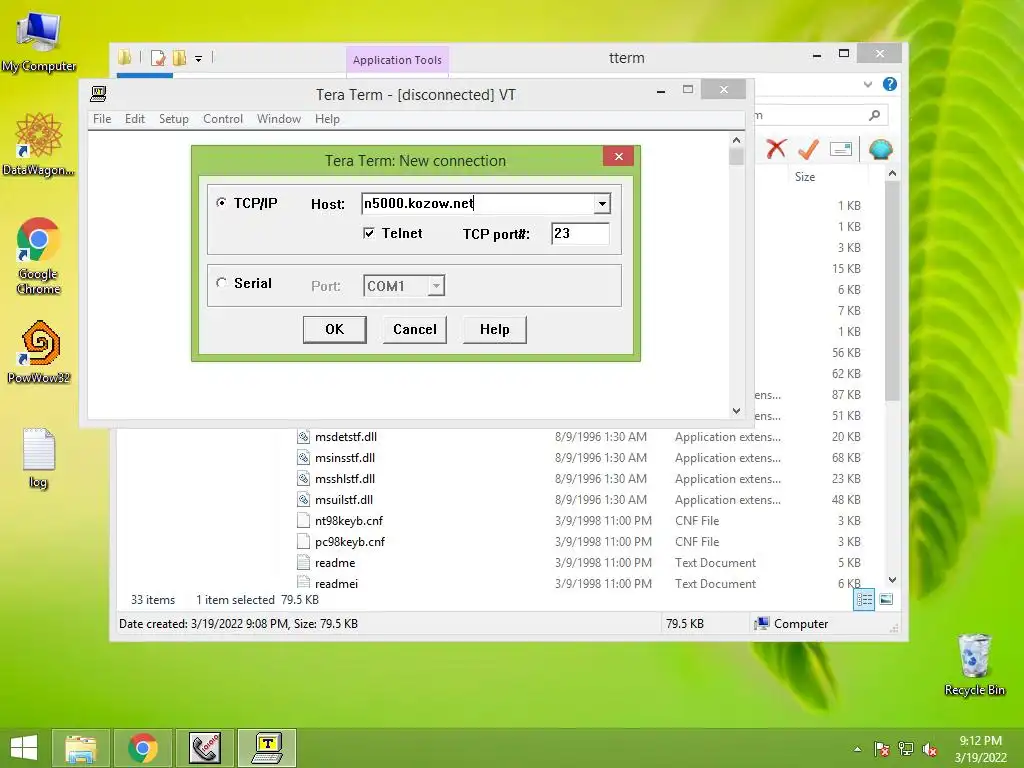Image resolution: width=1024 pixels, height=768 pixels.
Task: Select the Application Tools ribbon tab
Action: click(x=397, y=59)
